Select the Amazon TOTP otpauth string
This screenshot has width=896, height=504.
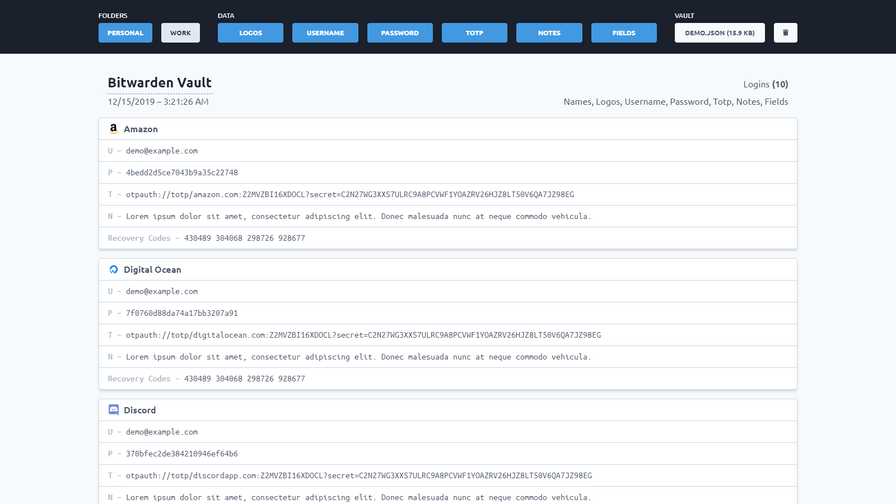(x=350, y=195)
